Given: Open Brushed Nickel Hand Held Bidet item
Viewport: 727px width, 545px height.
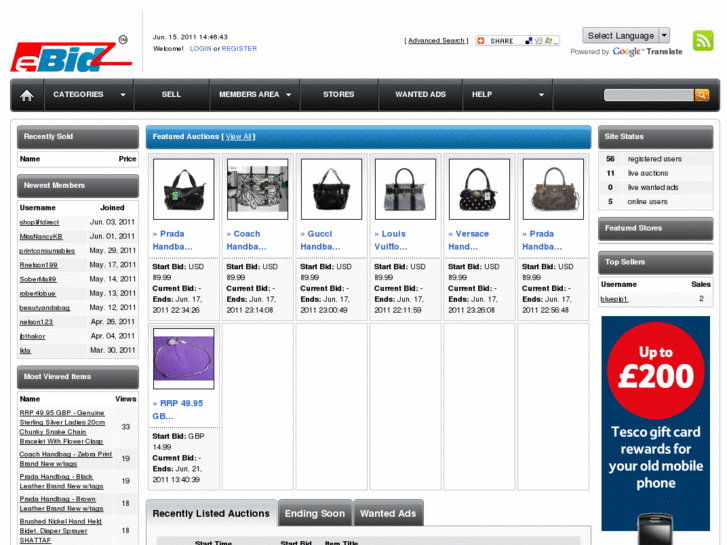Looking at the screenshot, I should pyautogui.click(x=60, y=531).
